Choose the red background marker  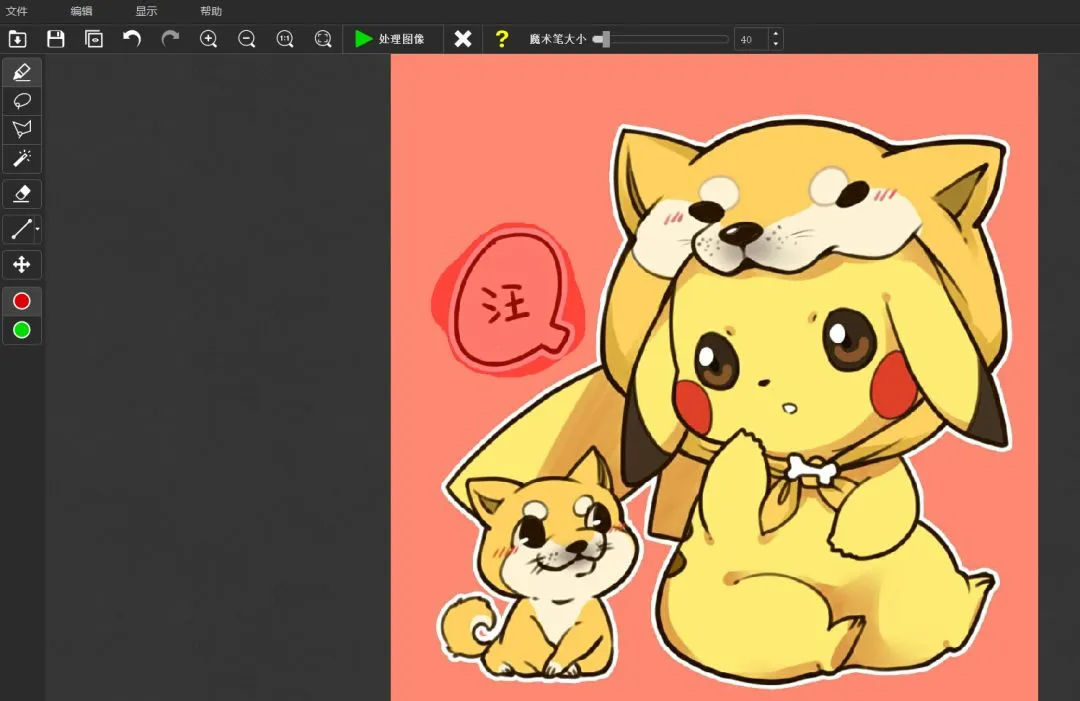click(x=22, y=301)
